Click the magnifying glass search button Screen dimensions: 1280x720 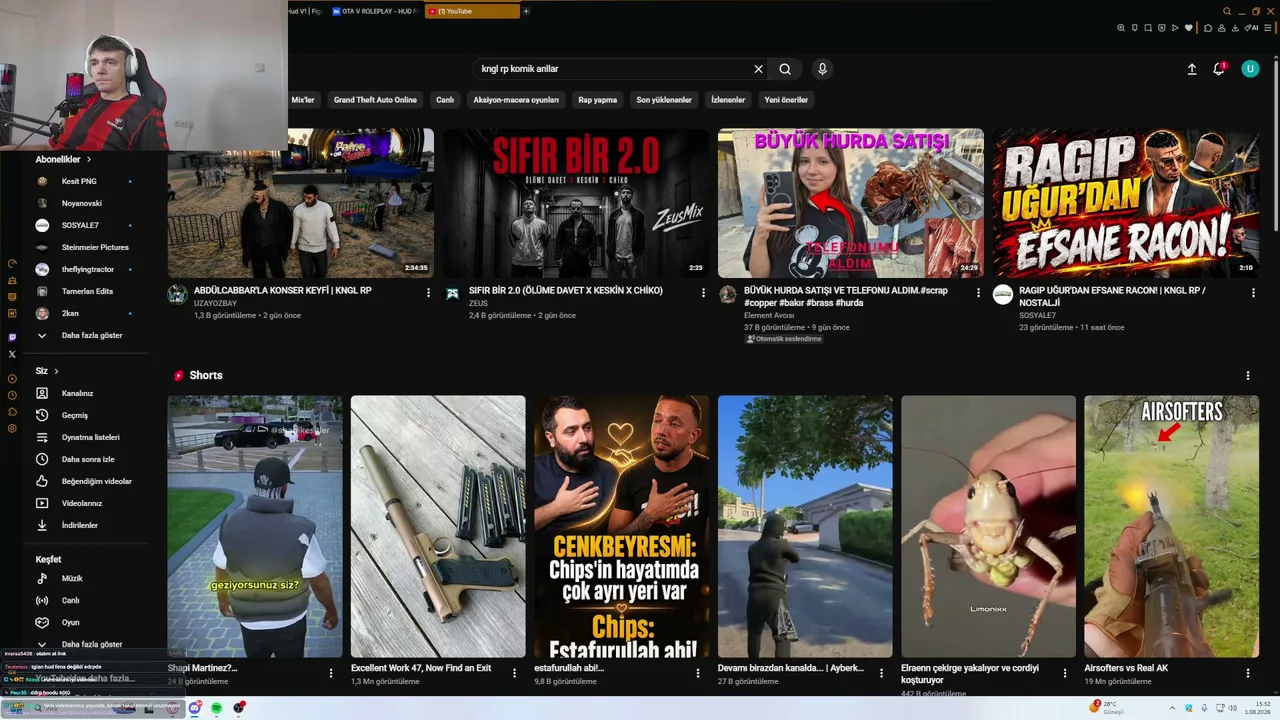[x=785, y=69]
